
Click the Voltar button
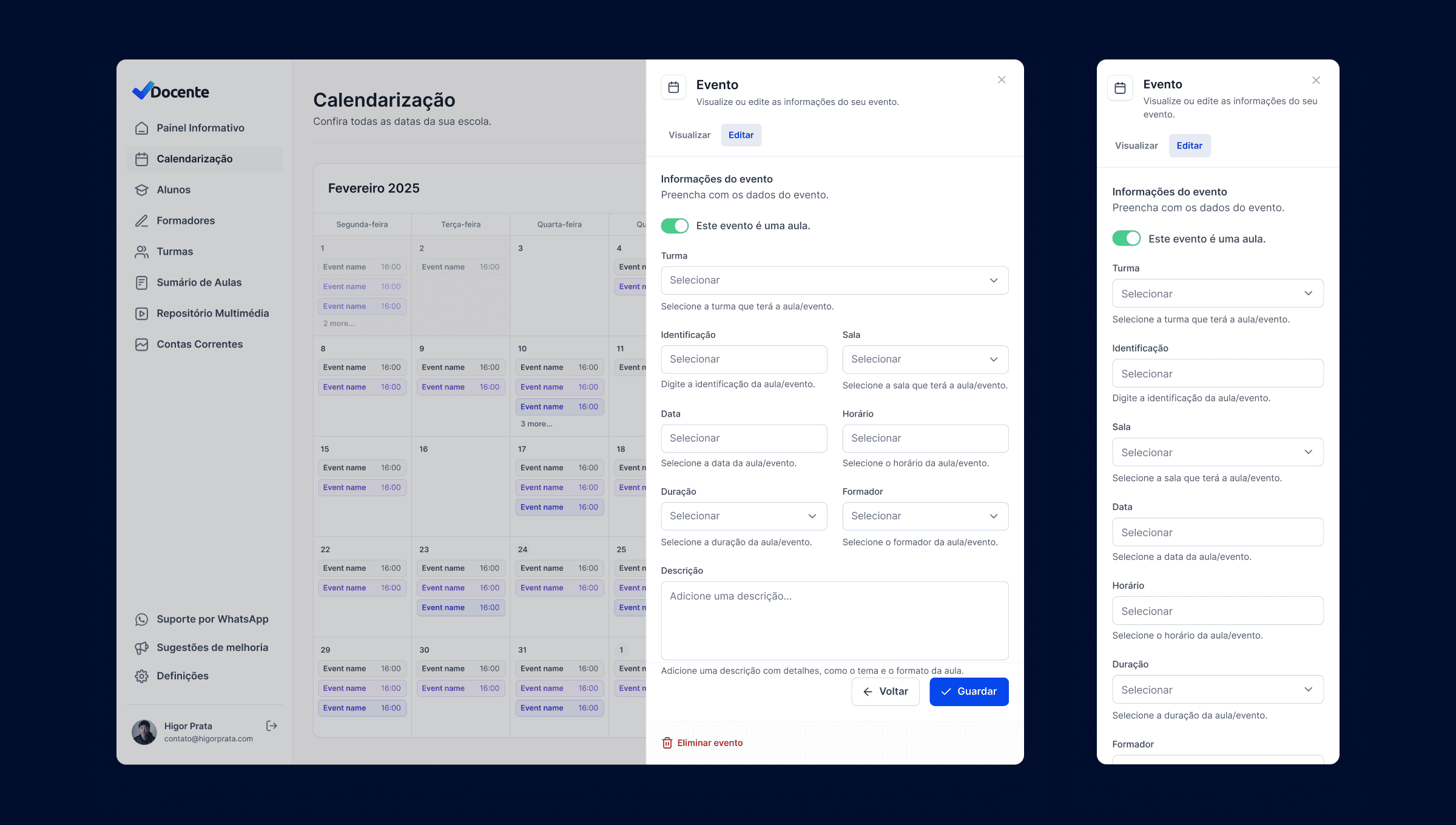885,692
